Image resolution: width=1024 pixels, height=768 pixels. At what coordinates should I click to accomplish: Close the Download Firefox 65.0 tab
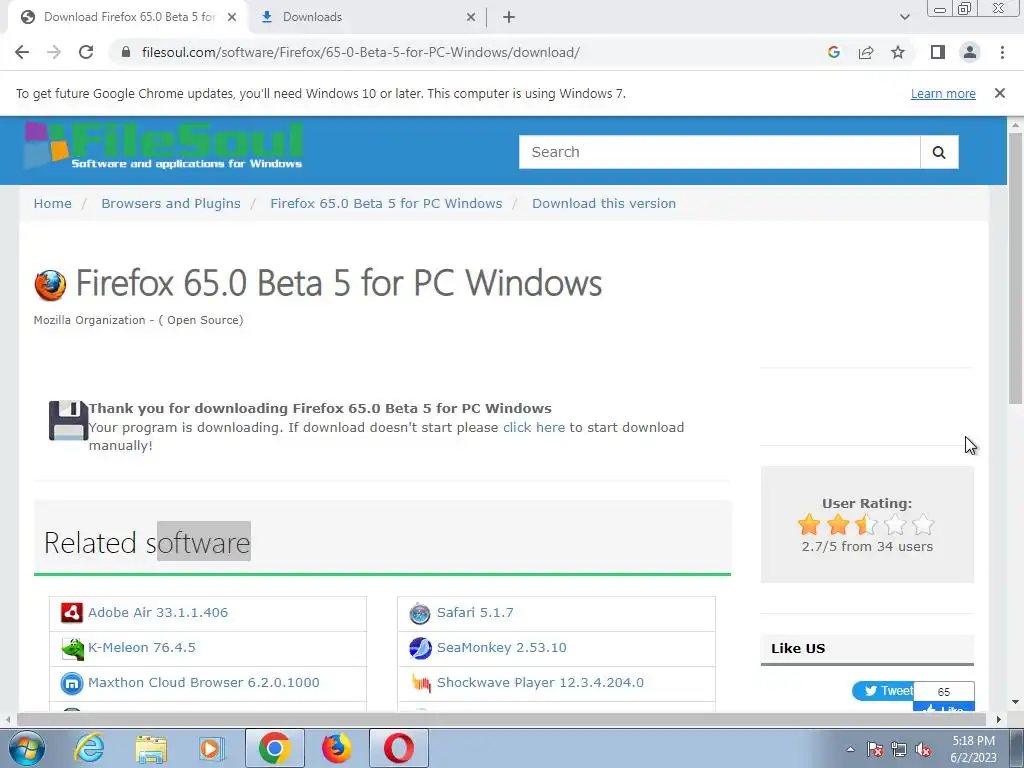click(x=232, y=17)
